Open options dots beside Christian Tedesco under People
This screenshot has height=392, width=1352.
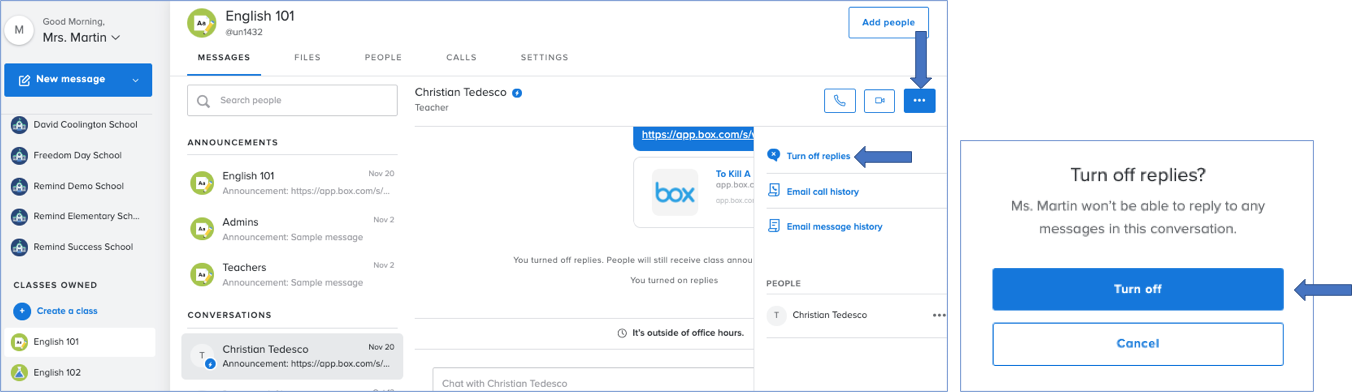[938, 315]
